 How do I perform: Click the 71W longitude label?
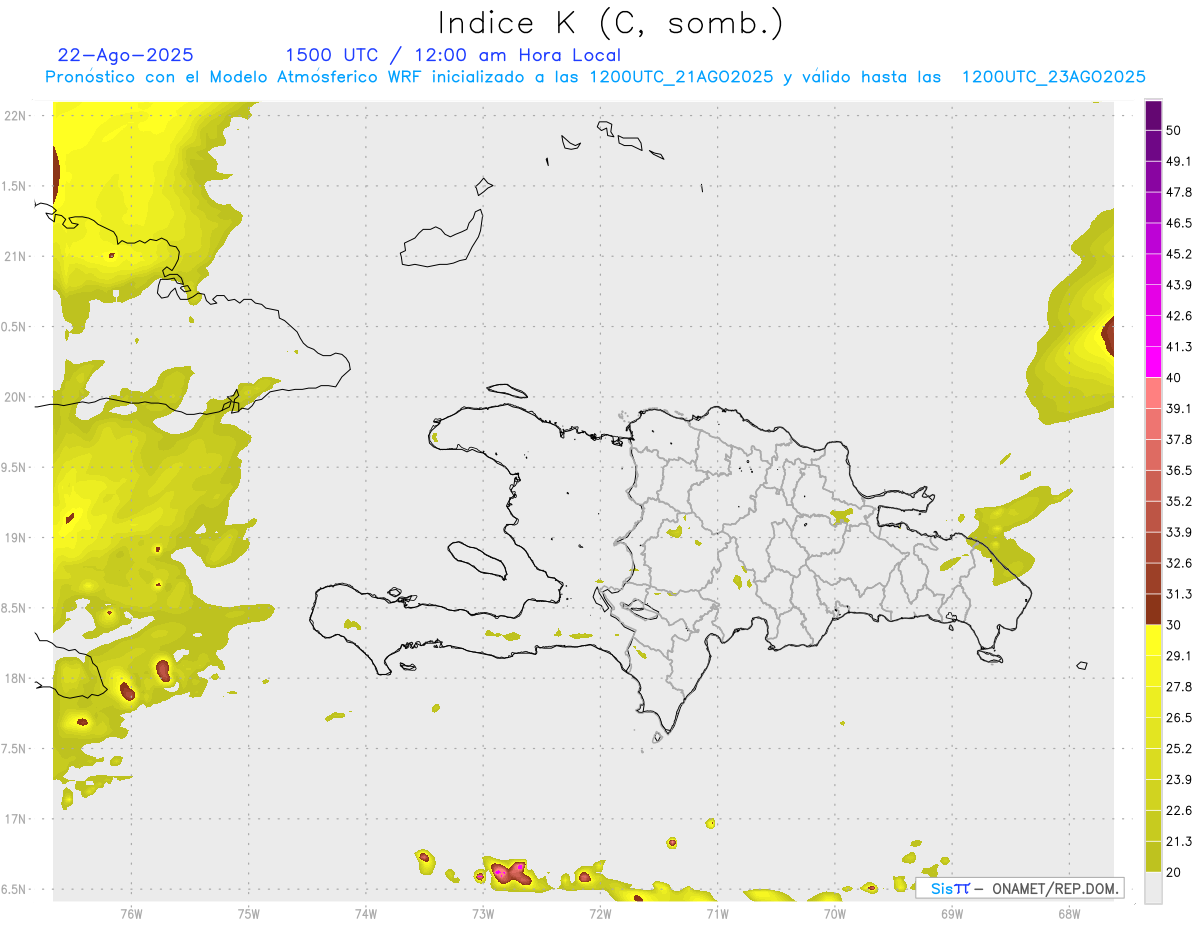[x=717, y=913]
